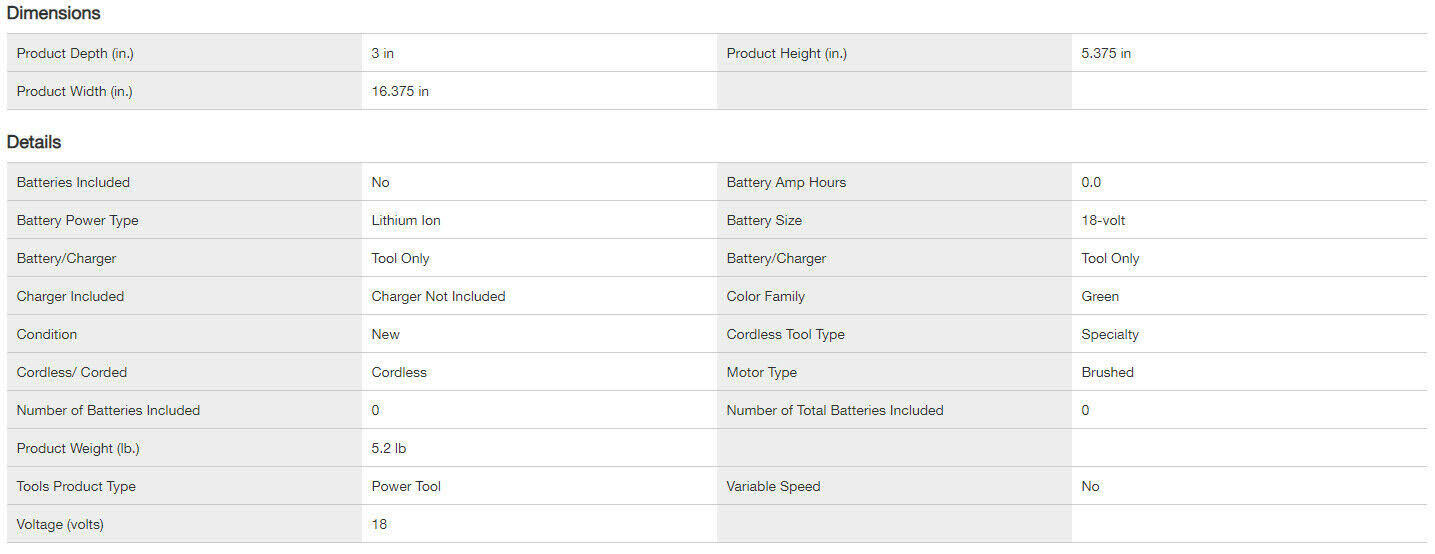The height and width of the screenshot is (554, 1435).
Task: Select the 5.375 in height value
Action: point(1106,53)
